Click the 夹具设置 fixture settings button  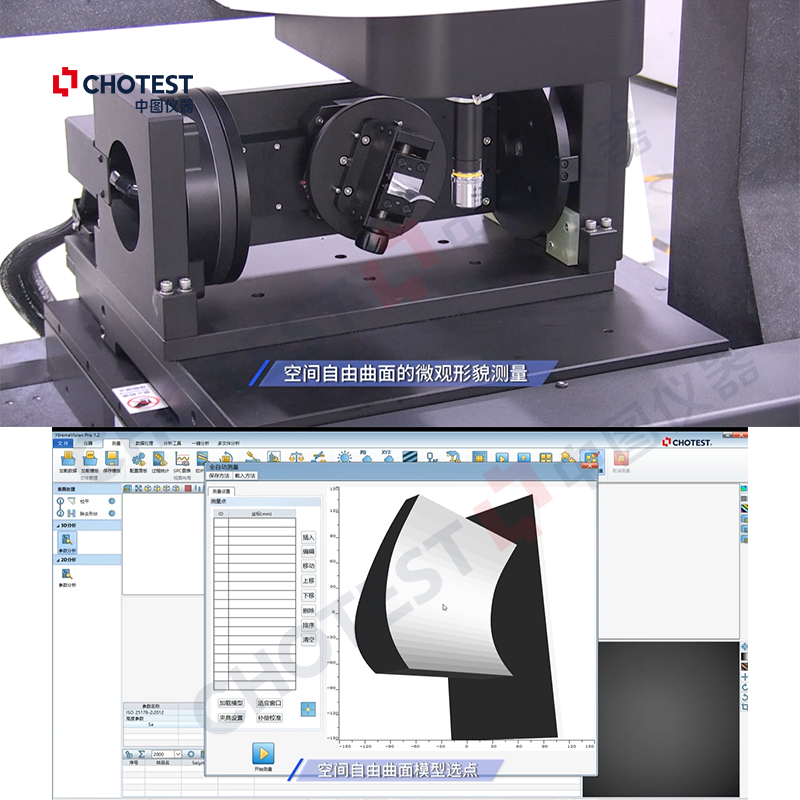231,717
